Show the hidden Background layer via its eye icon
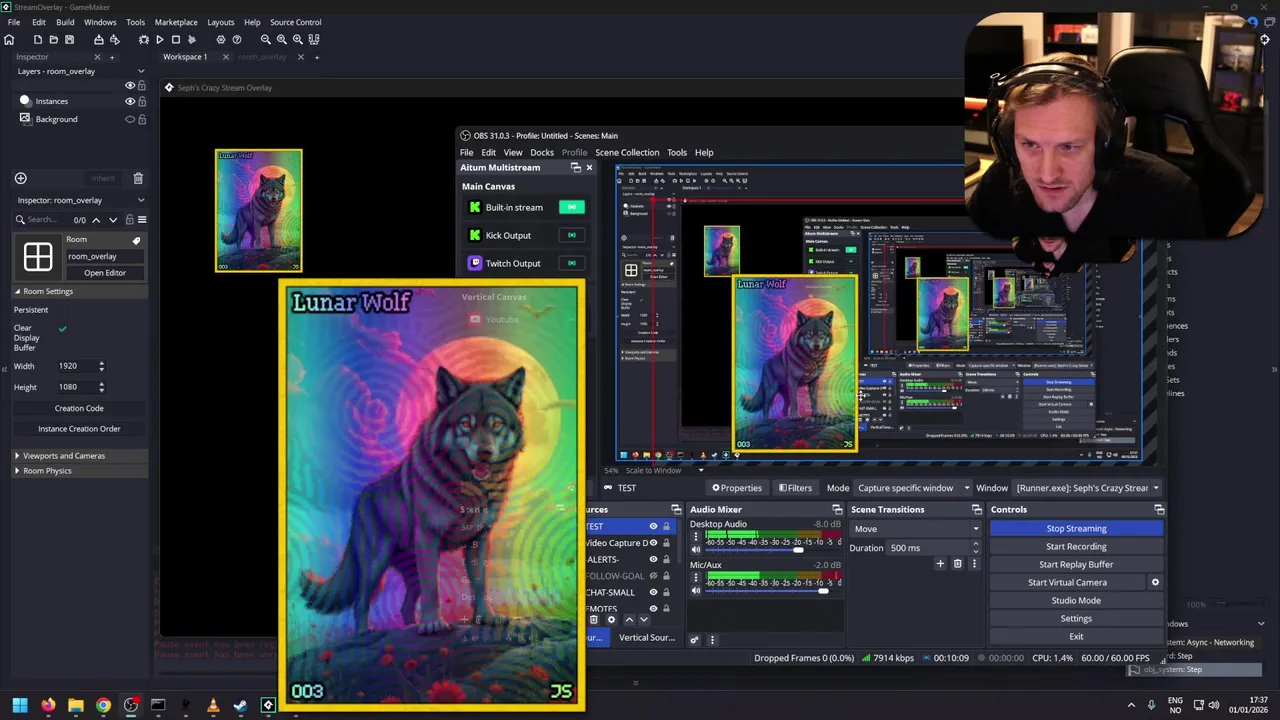The image size is (1280, 720). (129, 119)
